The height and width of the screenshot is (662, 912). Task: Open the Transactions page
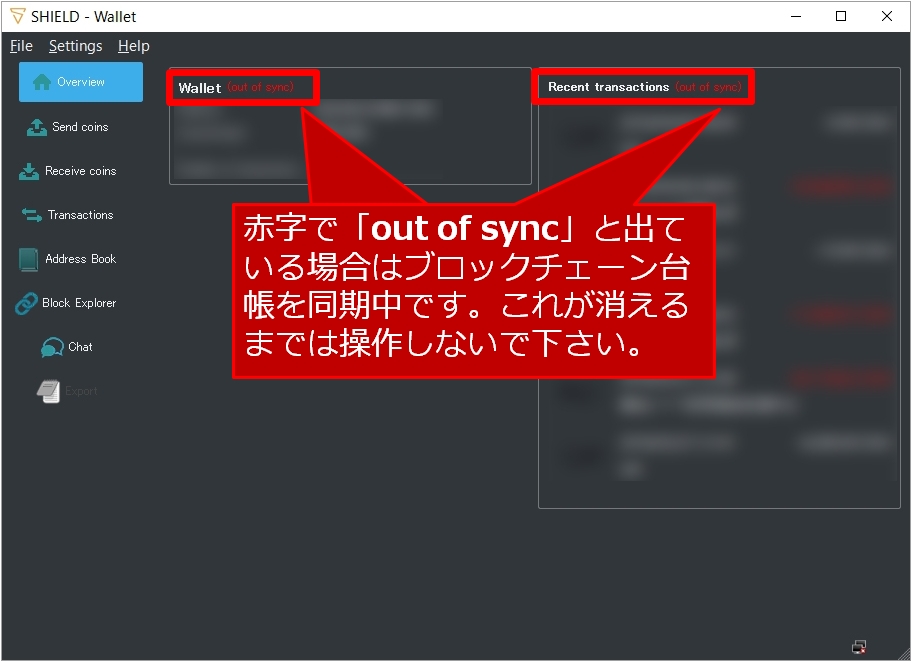click(81, 215)
